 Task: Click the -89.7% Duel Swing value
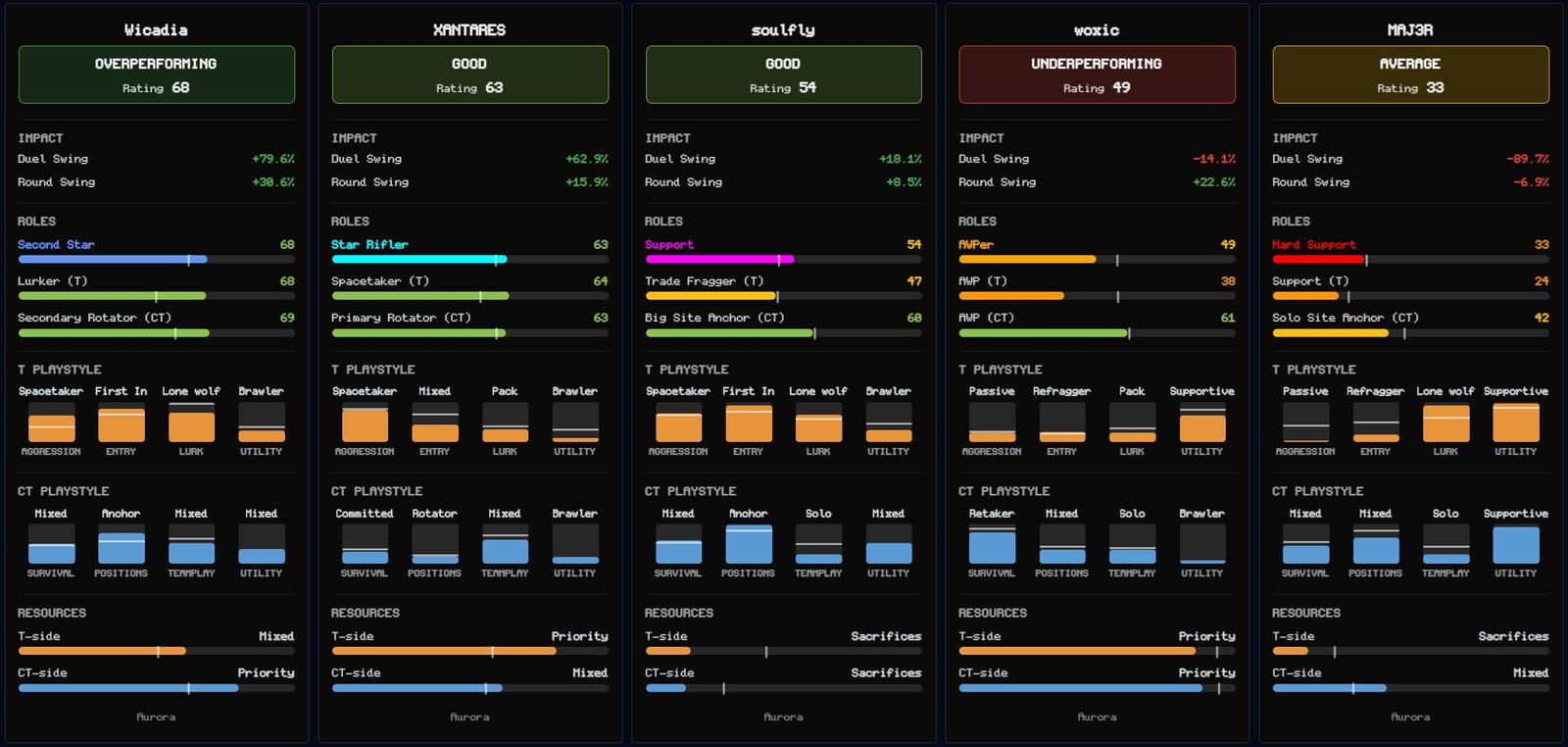(x=1528, y=159)
